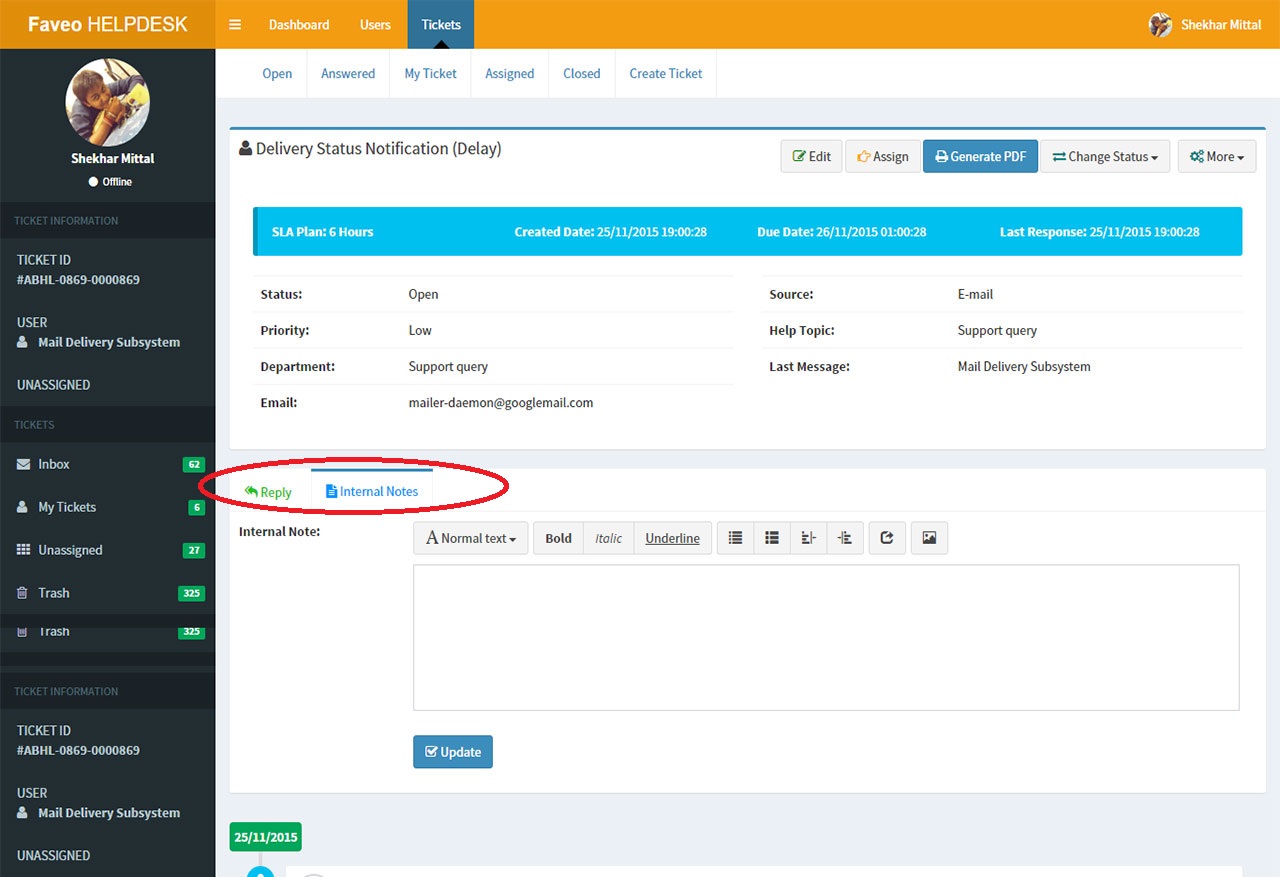This screenshot has width=1280, height=877.
Task: Click the Trash icon in the sidebar
Action: (x=21, y=593)
